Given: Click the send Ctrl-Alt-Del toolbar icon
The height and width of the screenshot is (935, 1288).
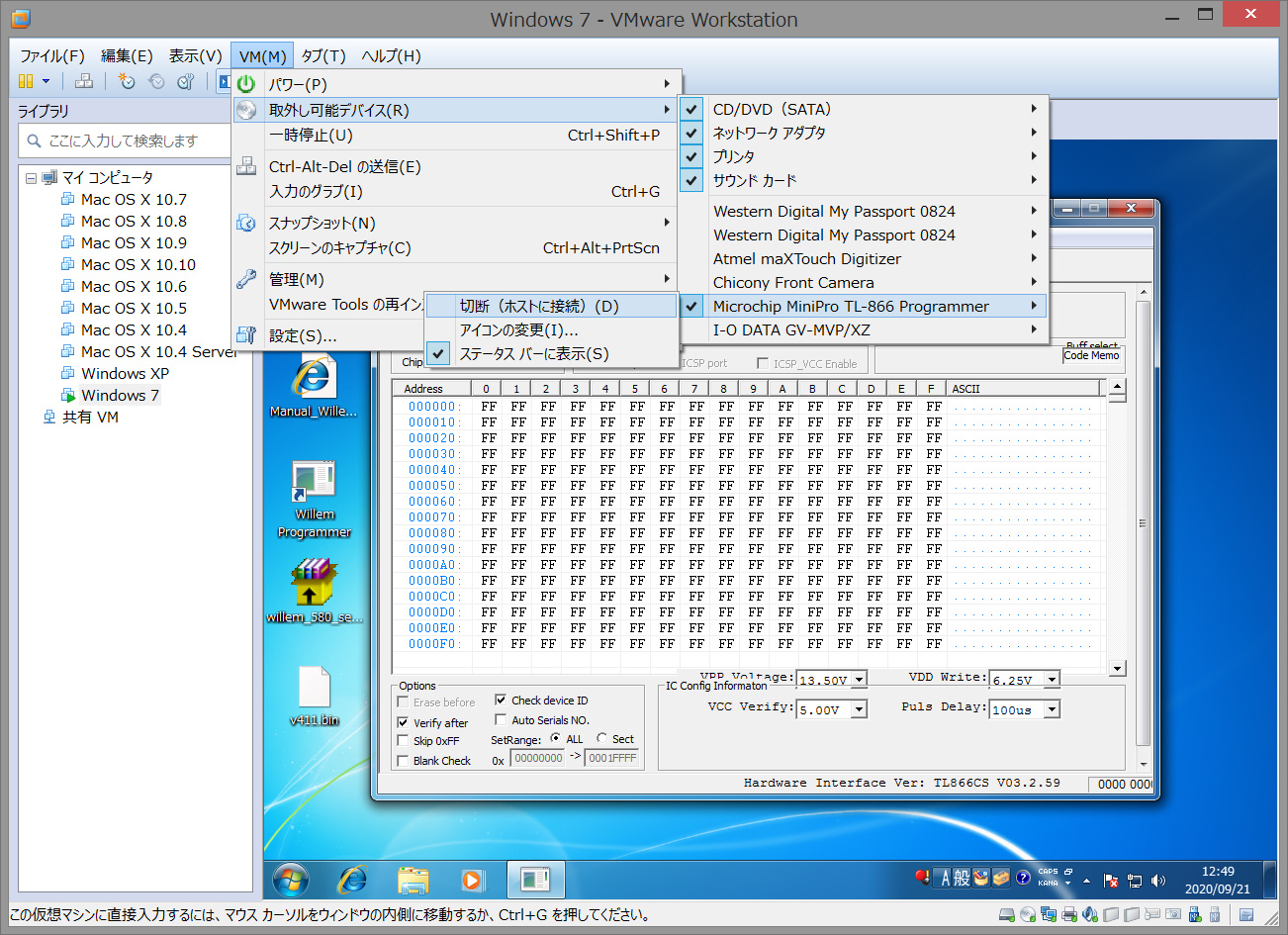Looking at the screenshot, I should click(84, 81).
